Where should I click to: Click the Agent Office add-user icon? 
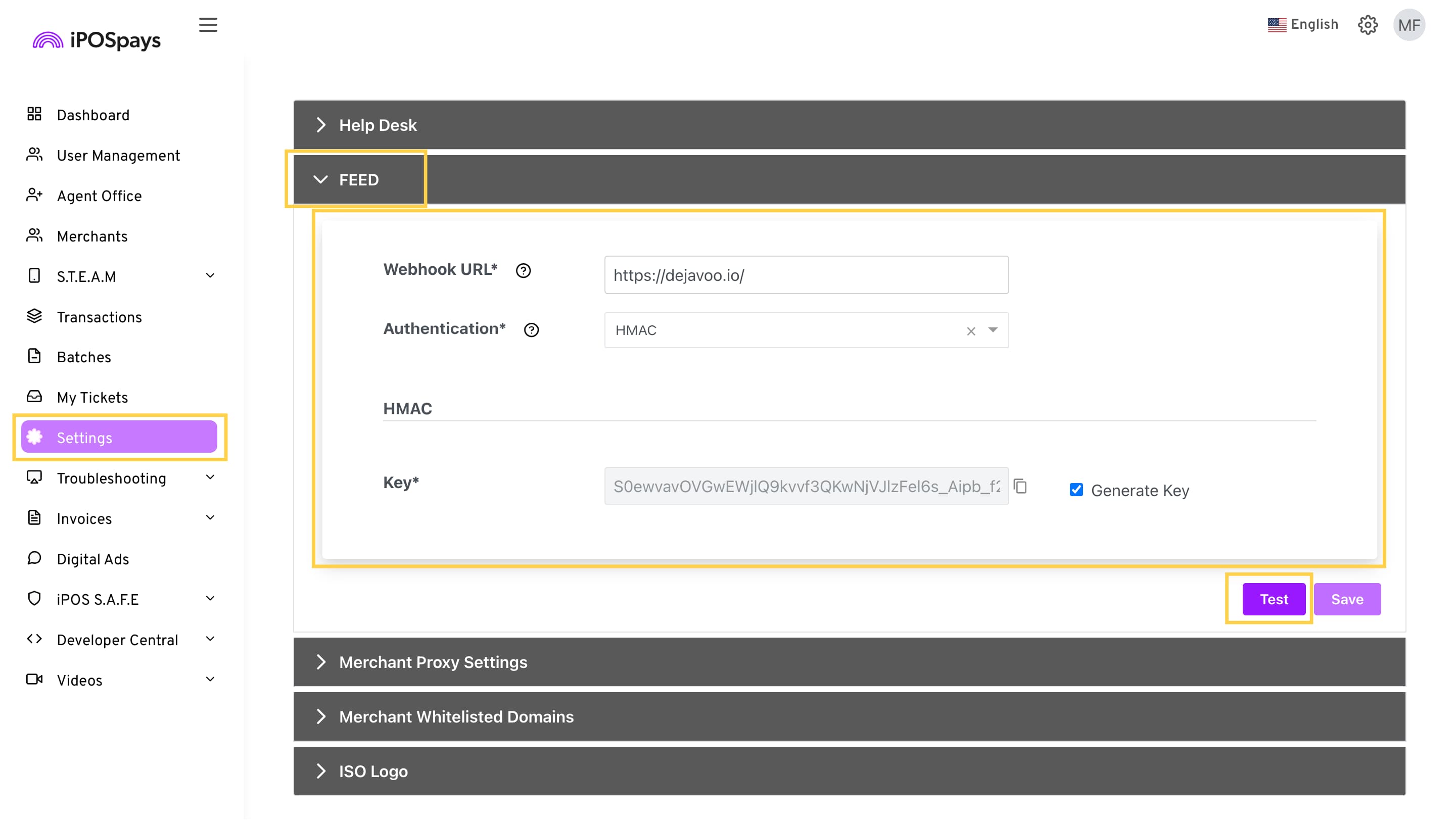[34, 195]
